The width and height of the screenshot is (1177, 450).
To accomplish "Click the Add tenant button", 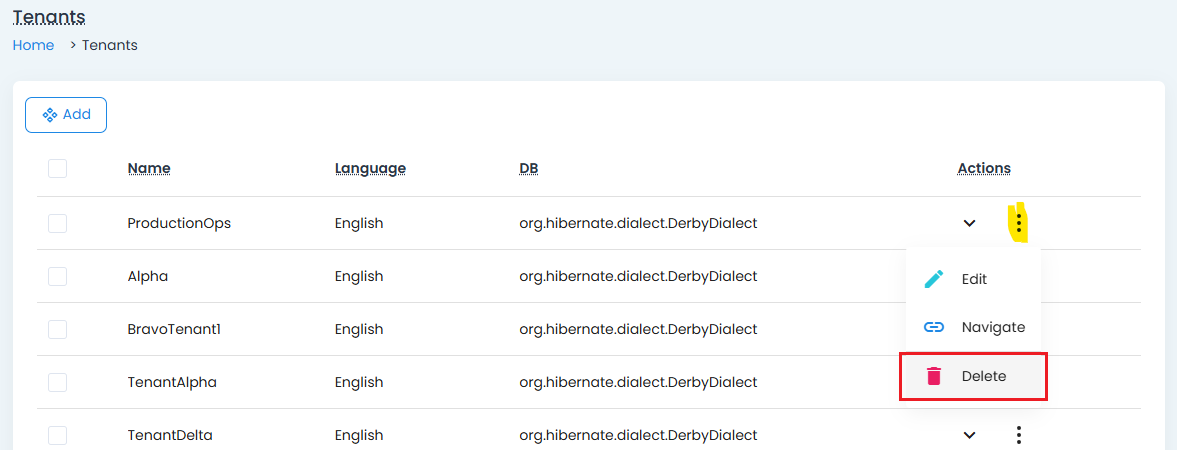I will click(x=66, y=115).
